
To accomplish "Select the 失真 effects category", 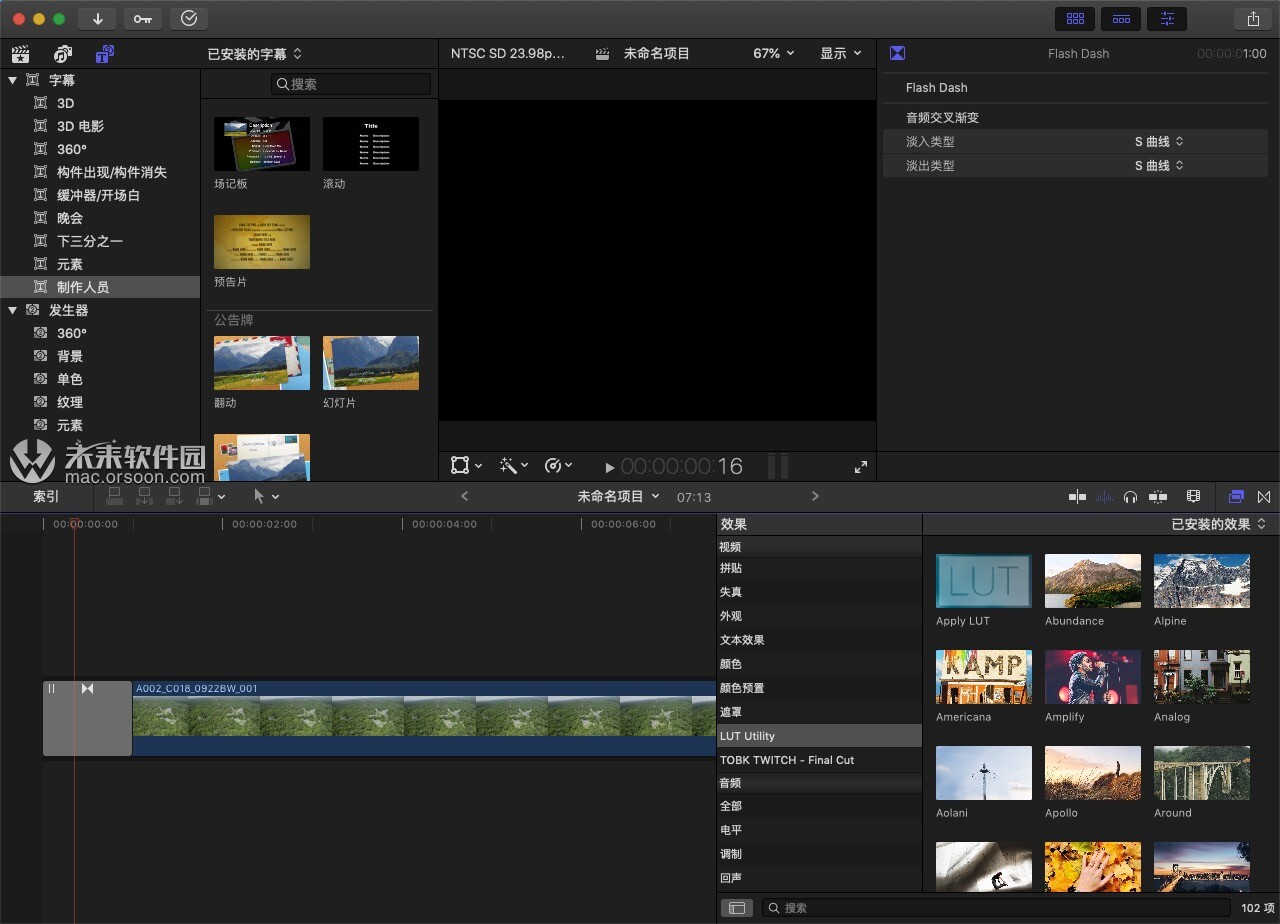I will click(819, 592).
